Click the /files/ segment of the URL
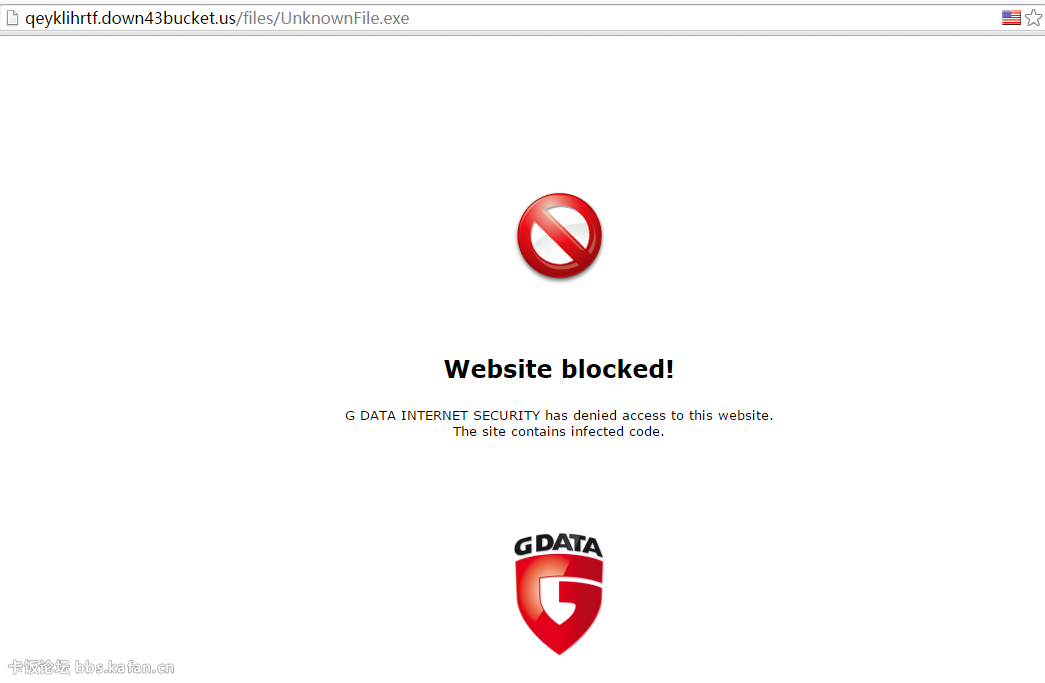The image size is (1045, 683). [259, 18]
